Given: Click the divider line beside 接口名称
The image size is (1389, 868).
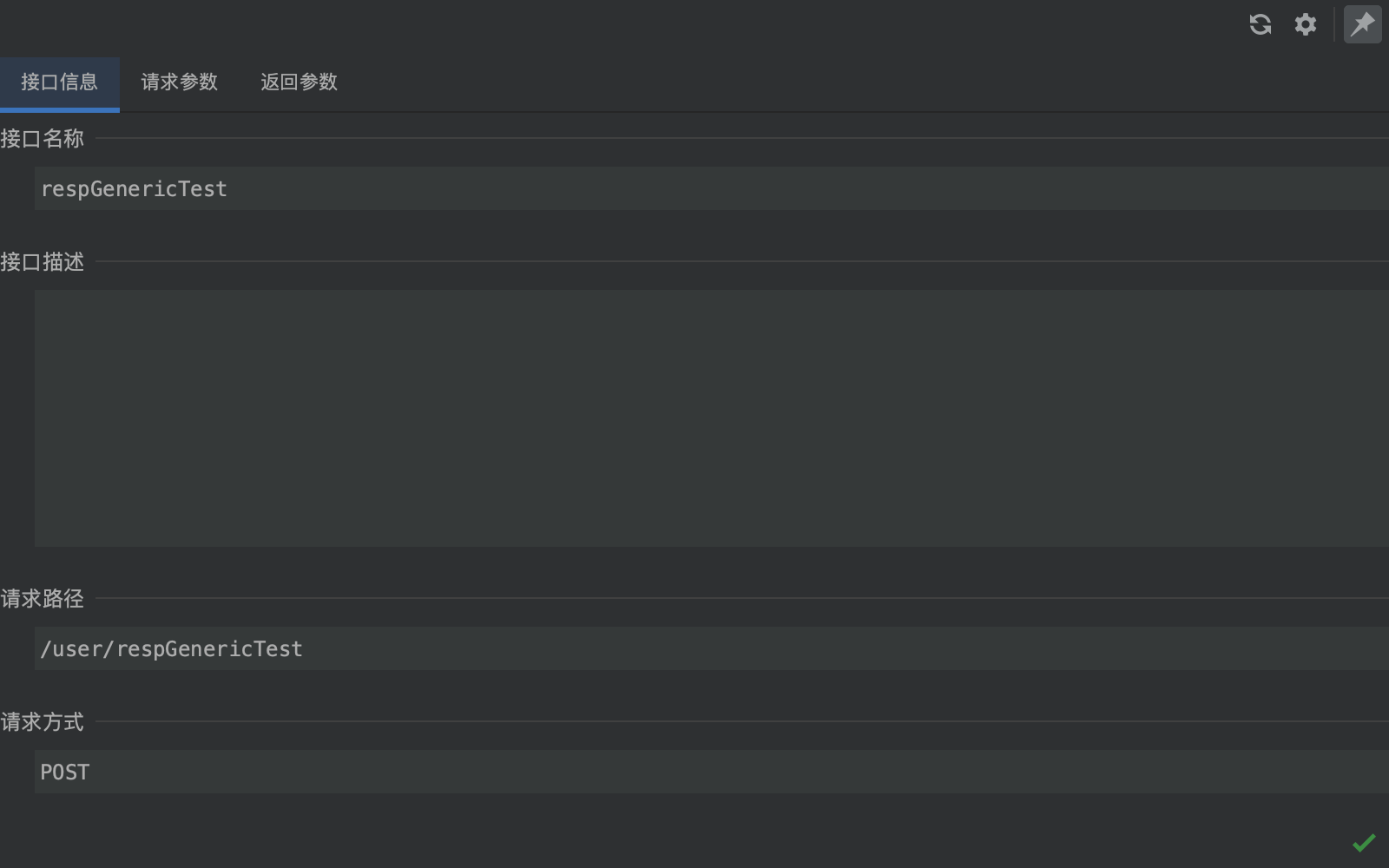Looking at the screenshot, I should tap(738, 138).
